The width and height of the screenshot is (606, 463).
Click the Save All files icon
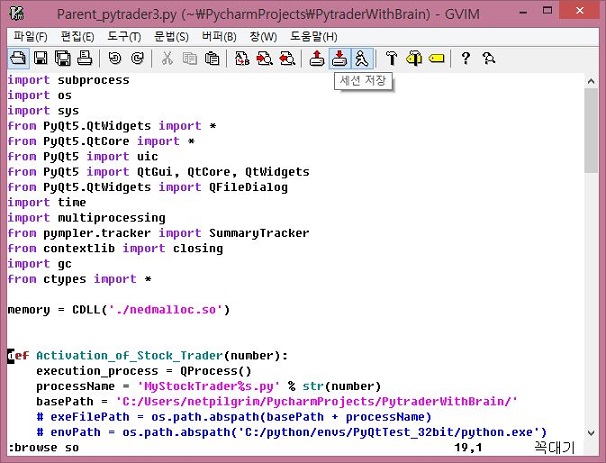point(63,58)
